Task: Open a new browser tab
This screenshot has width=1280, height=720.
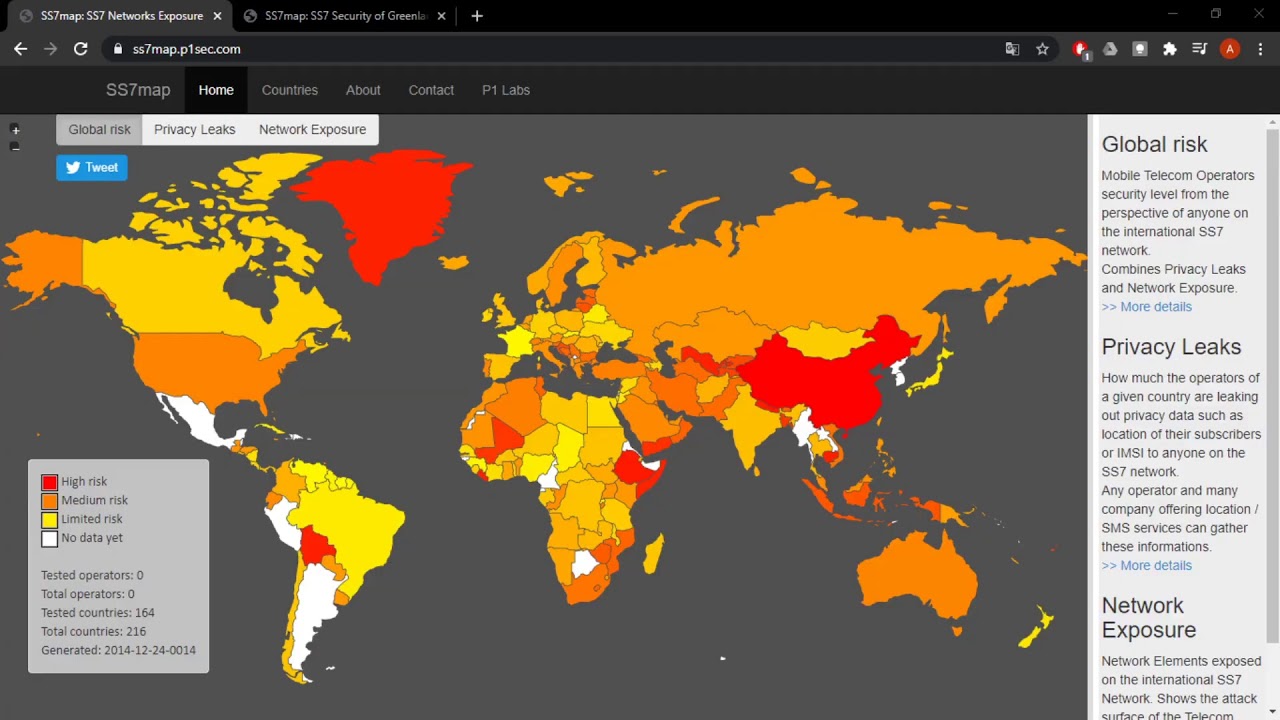Action: coord(477,16)
